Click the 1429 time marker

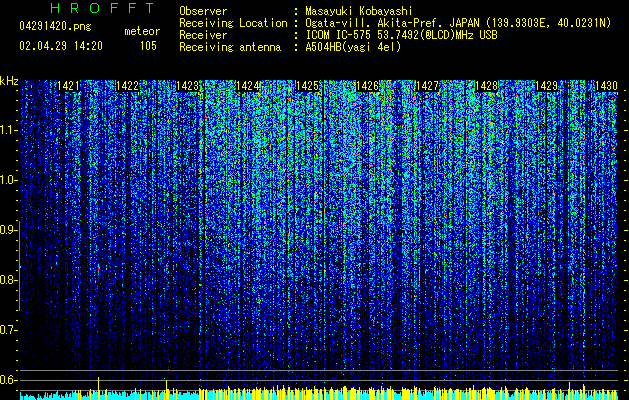[x=547, y=86]
